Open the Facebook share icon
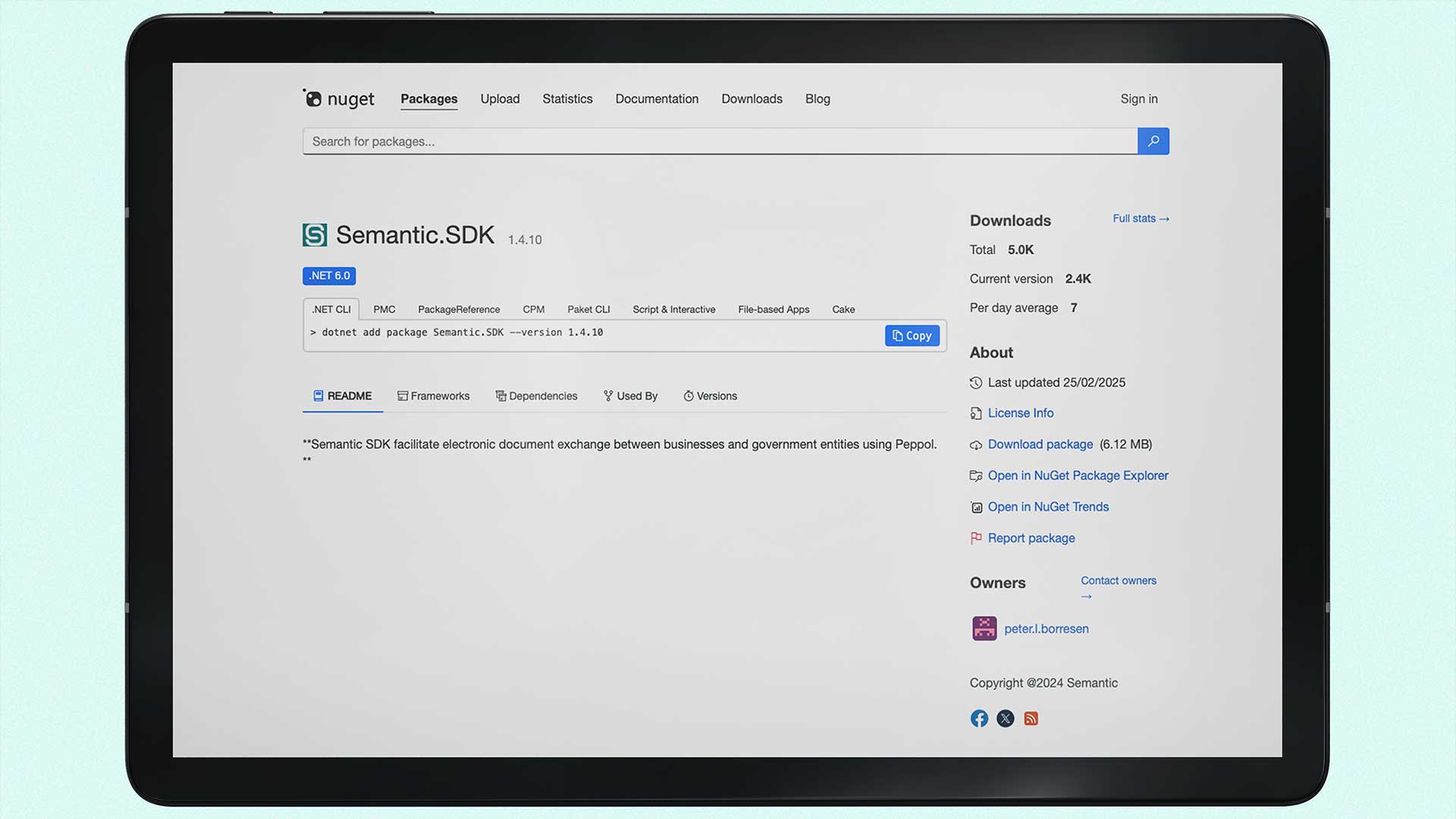This screenshot has width=1456, height=819. point(979,718)
